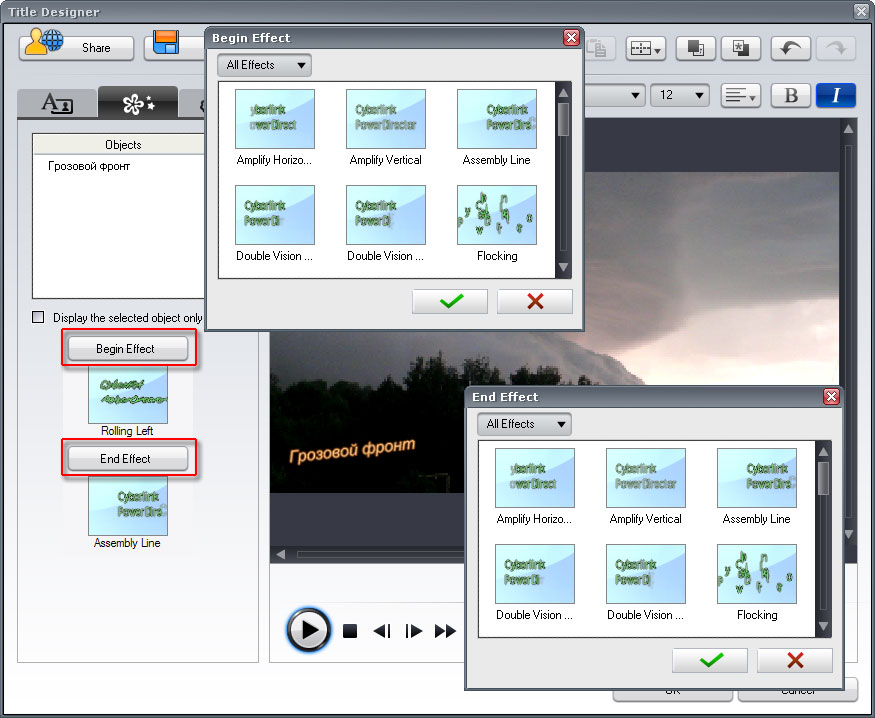Cancel End Effect with red X button
Screen dimensions: 875x718
pos(795,661)
